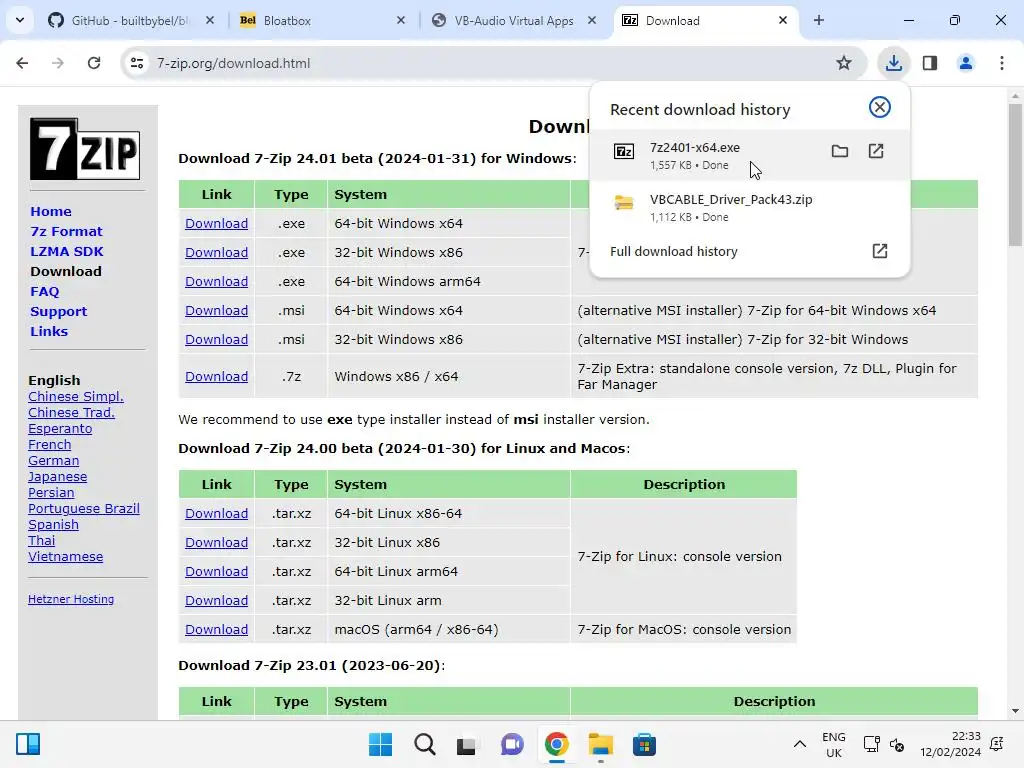Bookmark this page with the star icon
This screenshot has width=1024, height=768.
844,63
